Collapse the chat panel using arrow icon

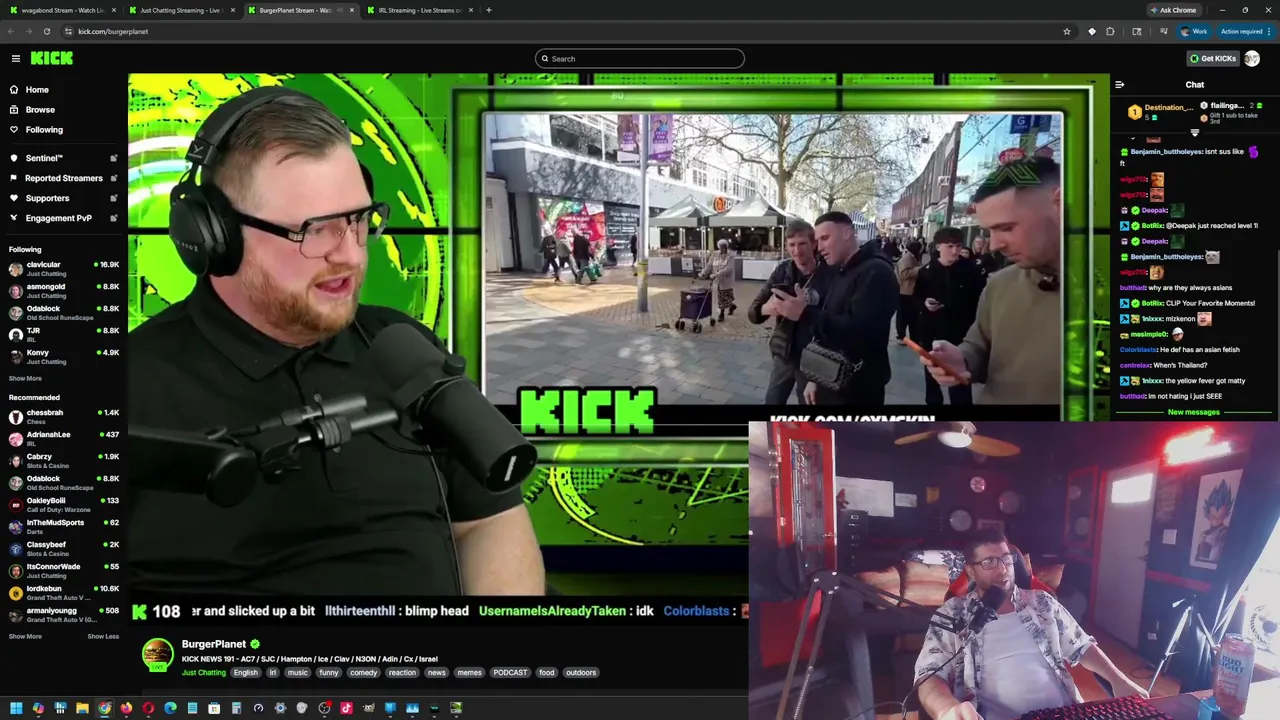[1120, 85]
